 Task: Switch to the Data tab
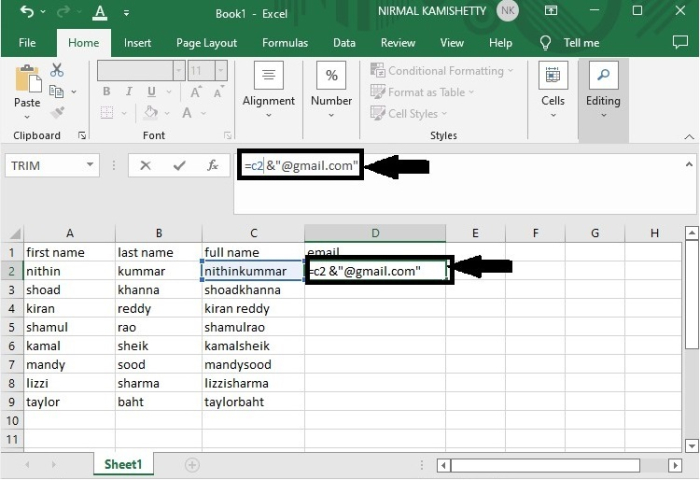(x=344, y=43)
